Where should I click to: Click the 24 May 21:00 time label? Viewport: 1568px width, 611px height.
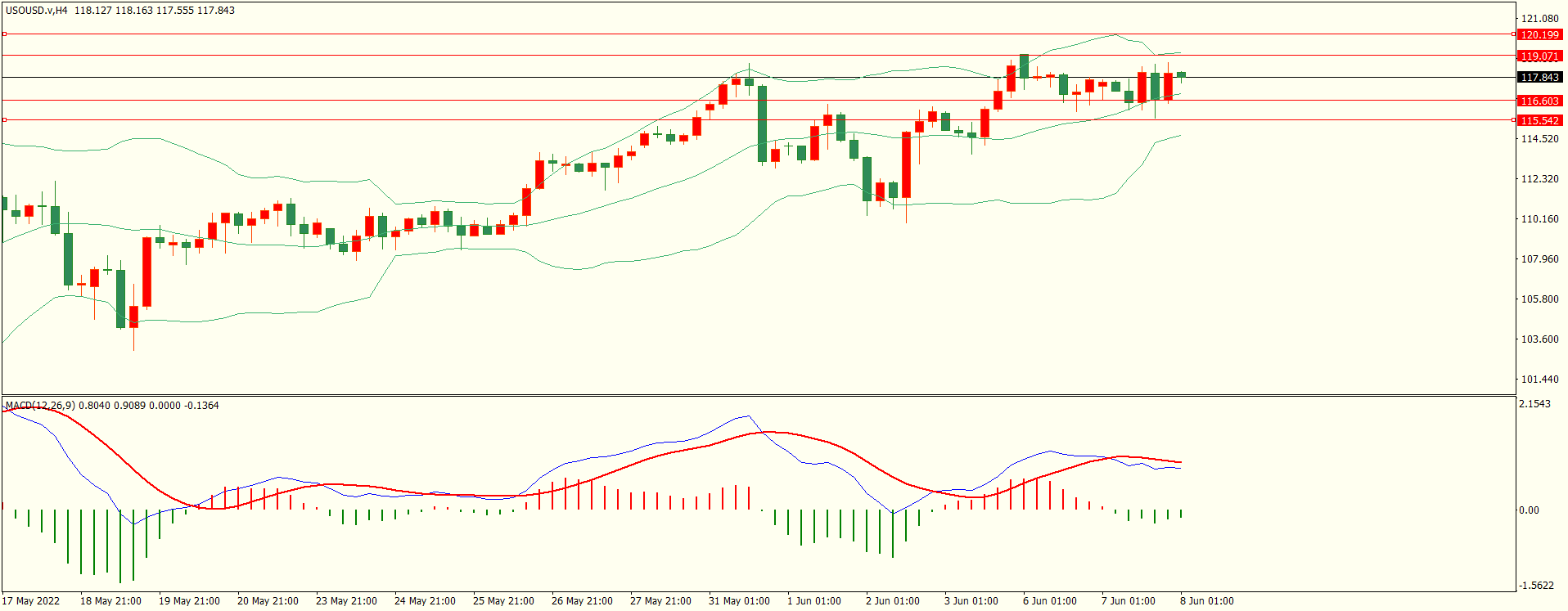click(x=425, y=601)
